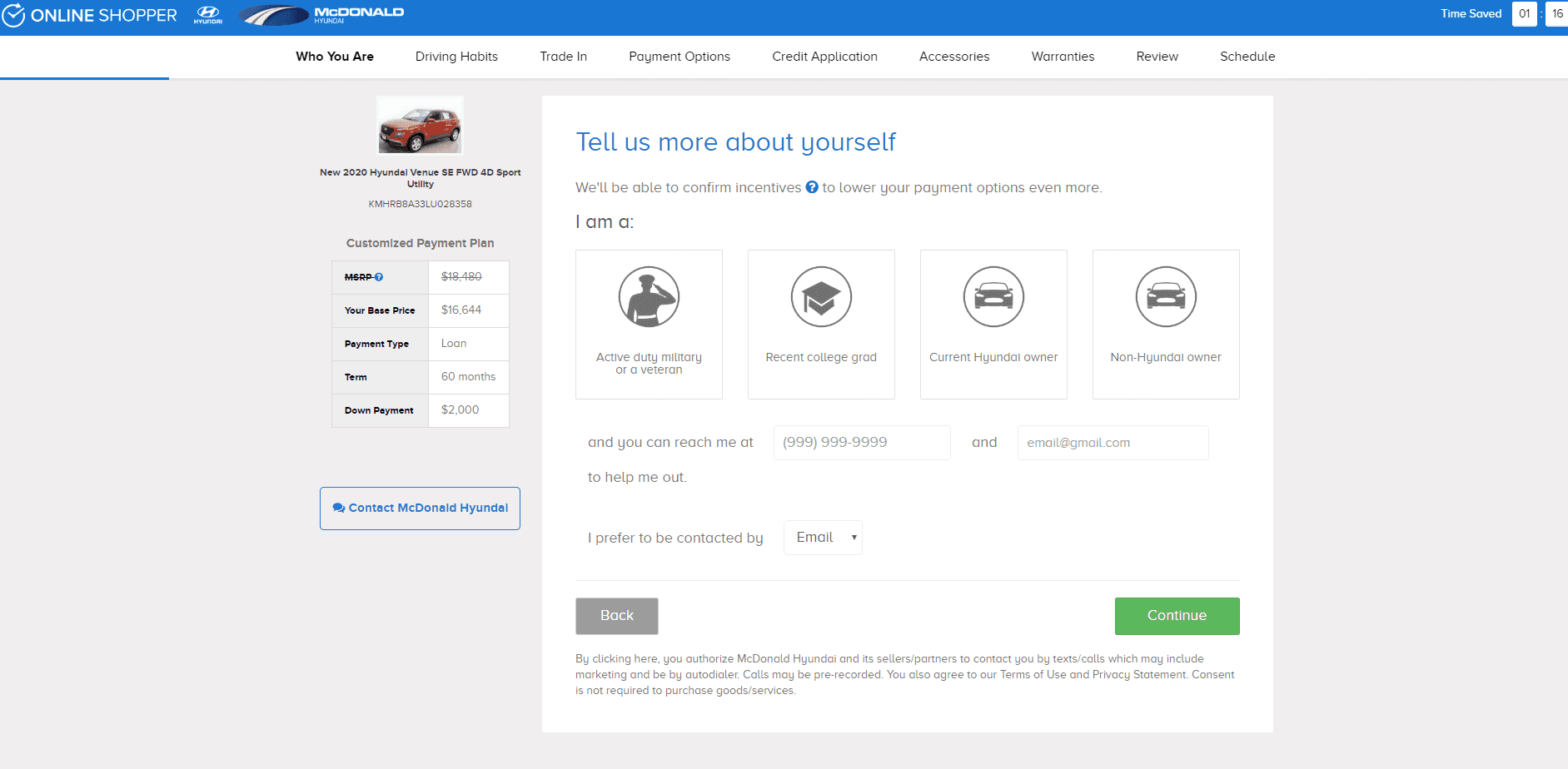This screenshot has width=1568, height=769.
Task: Click the "Recent college grad" label
Action: coord(821,357)
